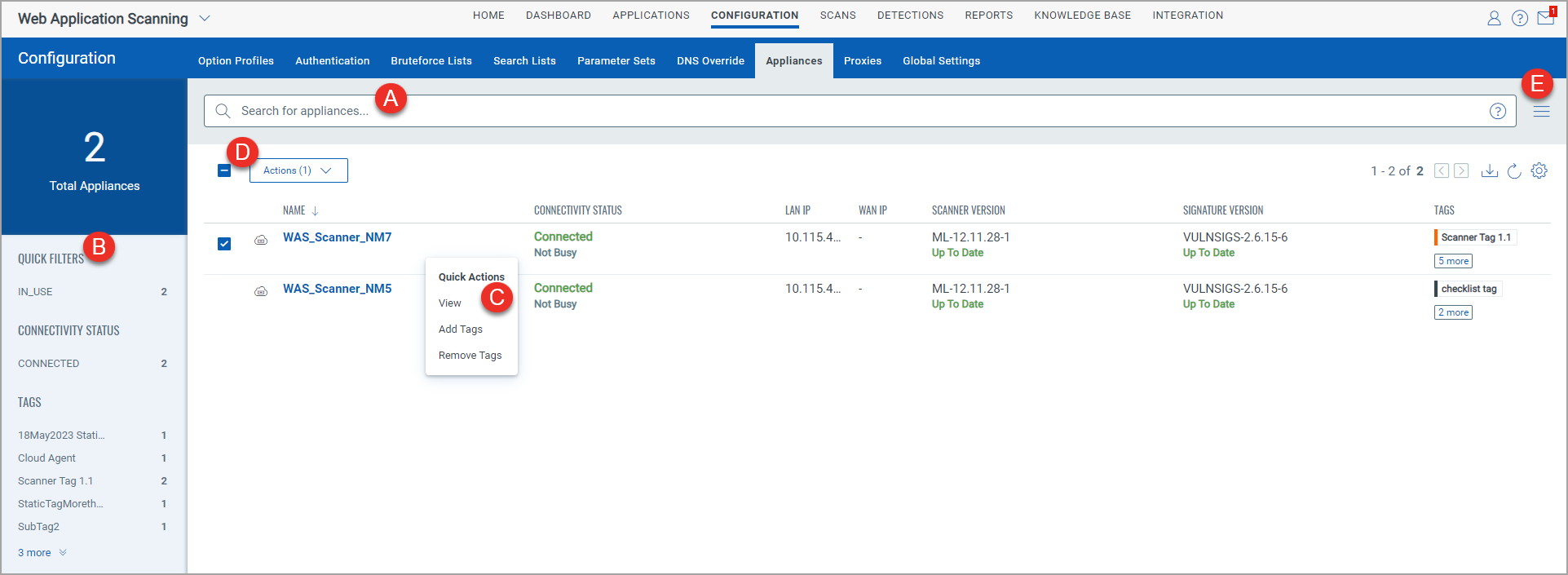Open table settings gear icon

tap(1539, 170)
